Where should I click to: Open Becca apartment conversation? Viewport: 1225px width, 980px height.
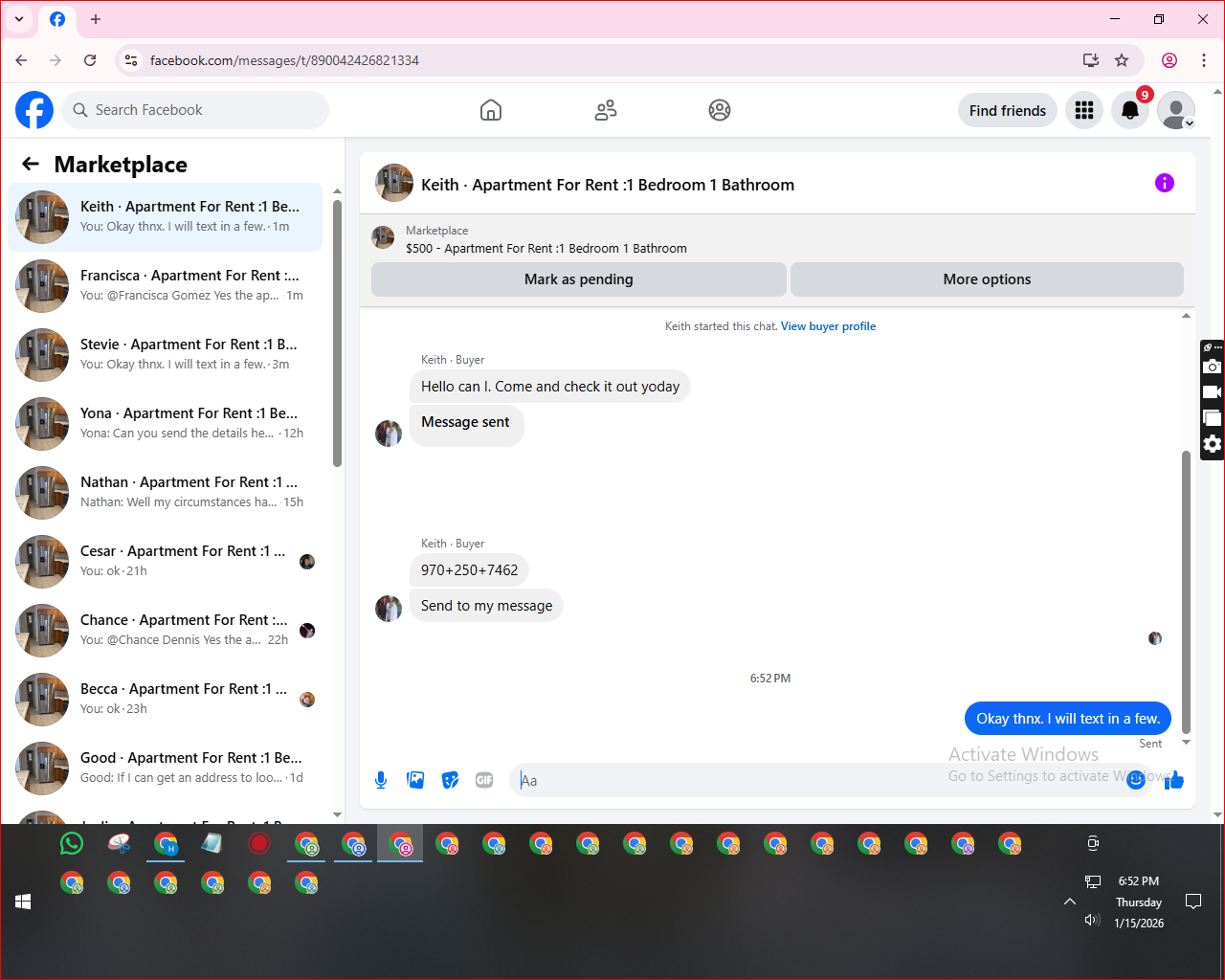[x=165, y=700]
